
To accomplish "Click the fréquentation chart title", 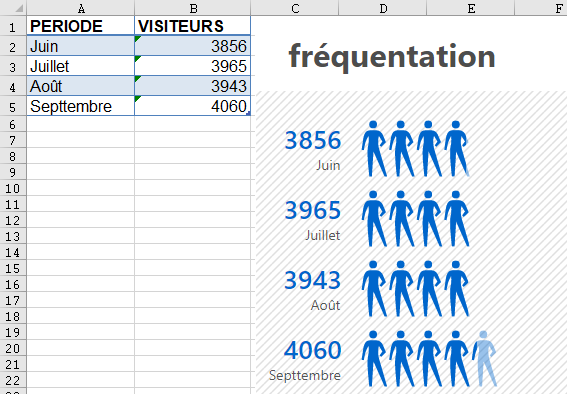I will [x=392, y=57].
